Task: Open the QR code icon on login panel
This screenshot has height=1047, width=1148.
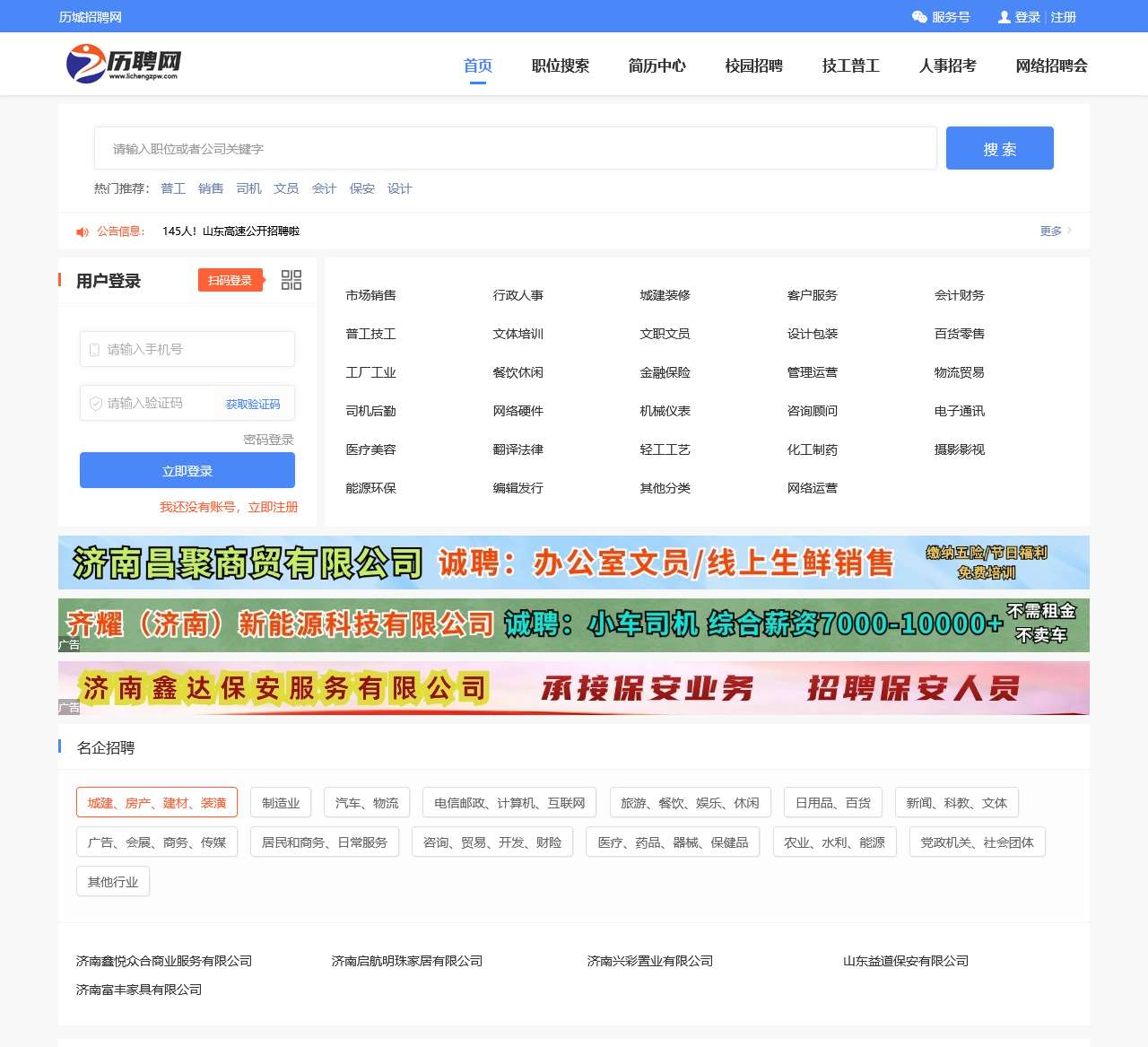Action: [x=291, y=280]
